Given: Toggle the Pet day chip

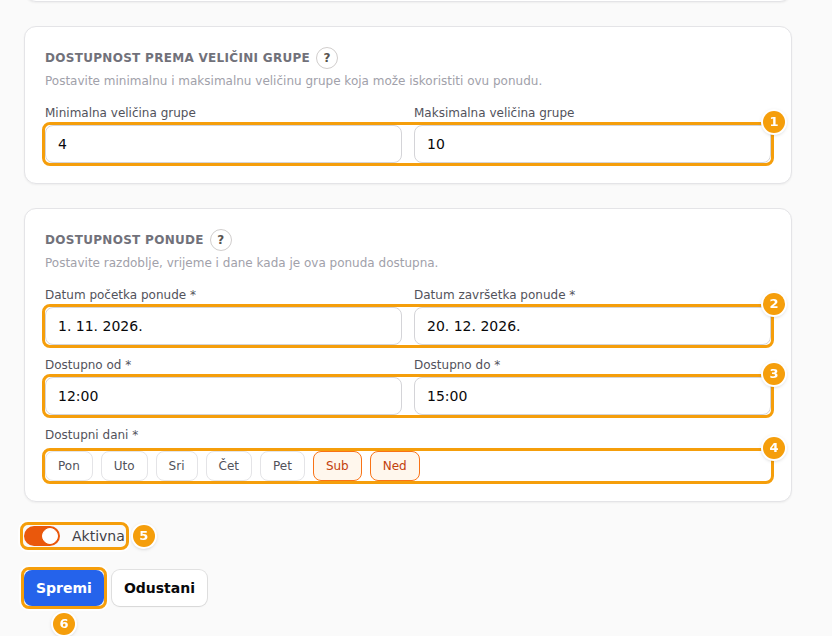Looking at the screenshot, I should click(x=282, y=466).
